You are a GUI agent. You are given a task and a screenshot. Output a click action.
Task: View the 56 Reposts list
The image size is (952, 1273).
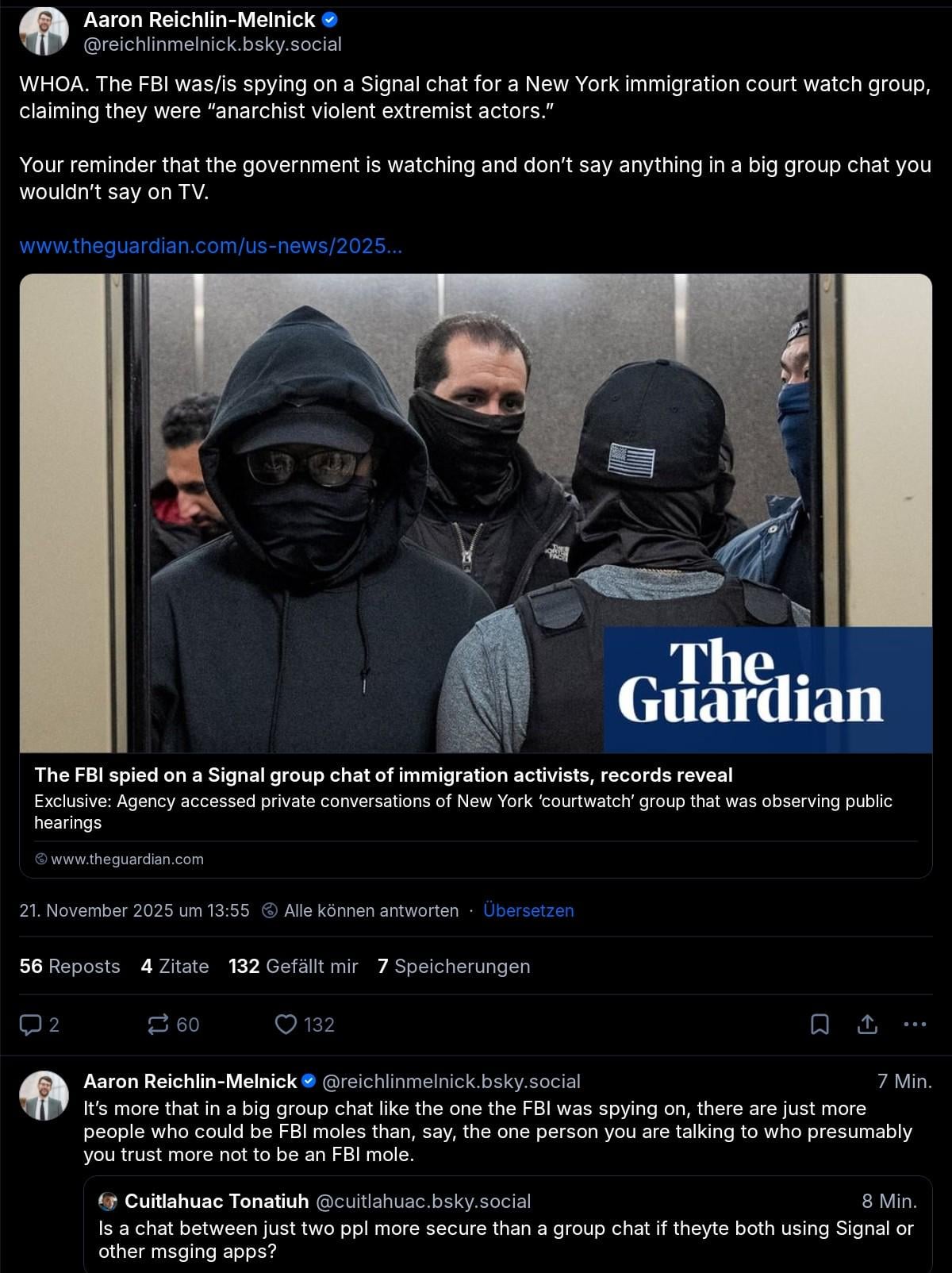70,966
